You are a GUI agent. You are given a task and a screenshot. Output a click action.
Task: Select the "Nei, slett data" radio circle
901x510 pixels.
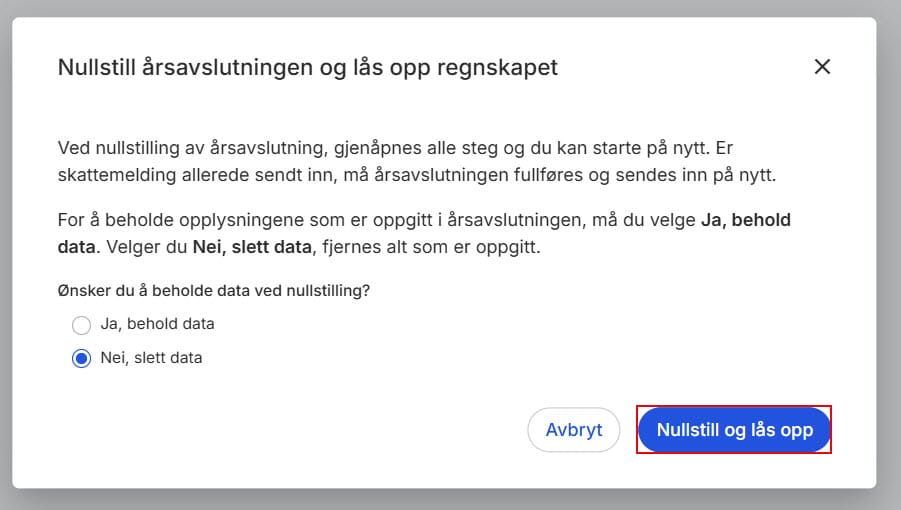pyautogui.click(x=82, y=358)
